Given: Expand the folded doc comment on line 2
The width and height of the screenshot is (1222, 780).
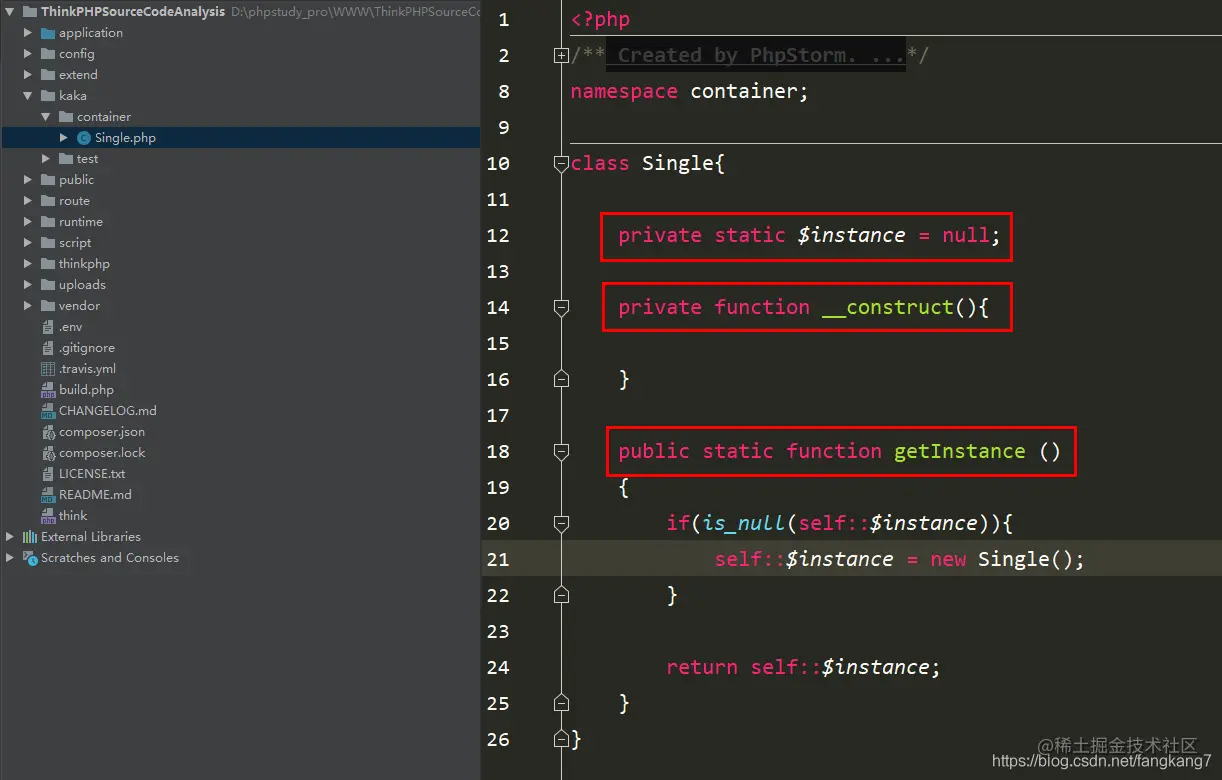Looking at the screenshot, I should (561, 56).
